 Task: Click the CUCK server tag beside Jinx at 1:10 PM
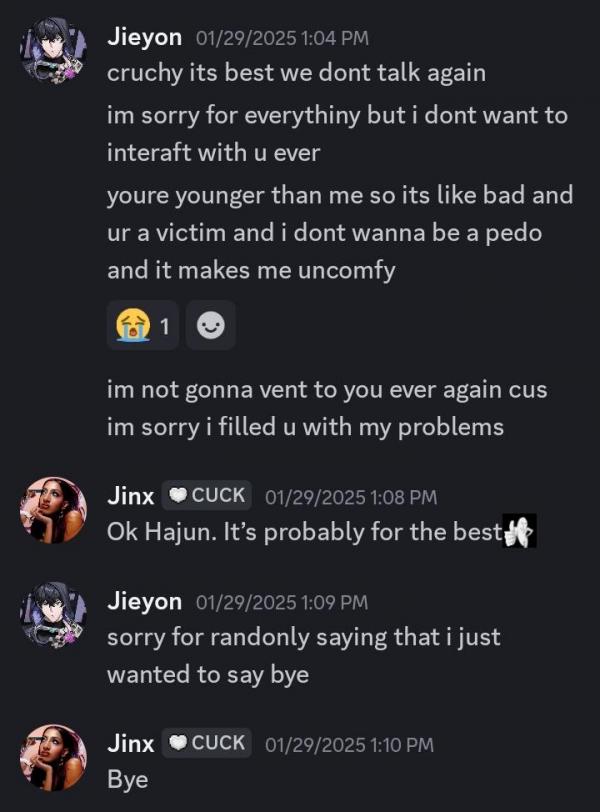(x=207, y=743)
